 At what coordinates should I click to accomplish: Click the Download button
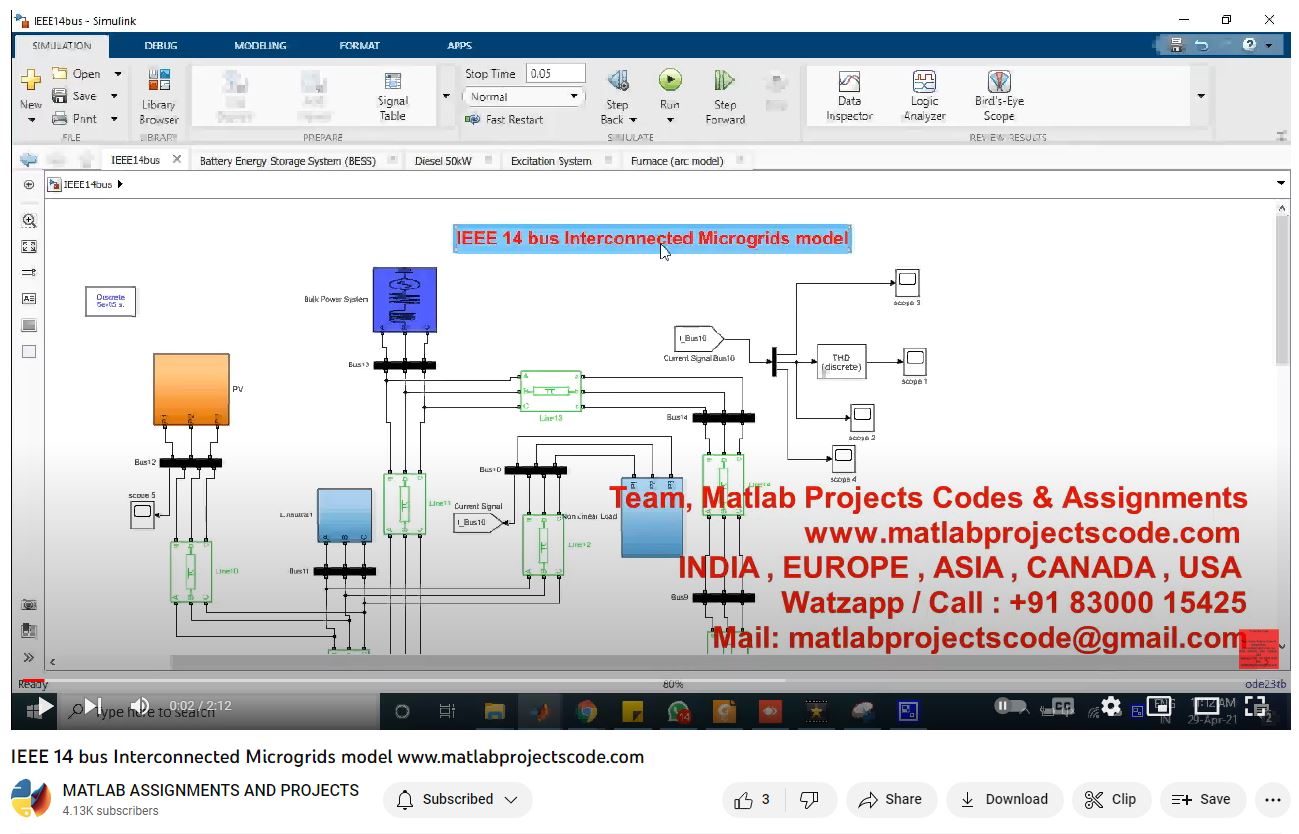(x=1003, y=799)
